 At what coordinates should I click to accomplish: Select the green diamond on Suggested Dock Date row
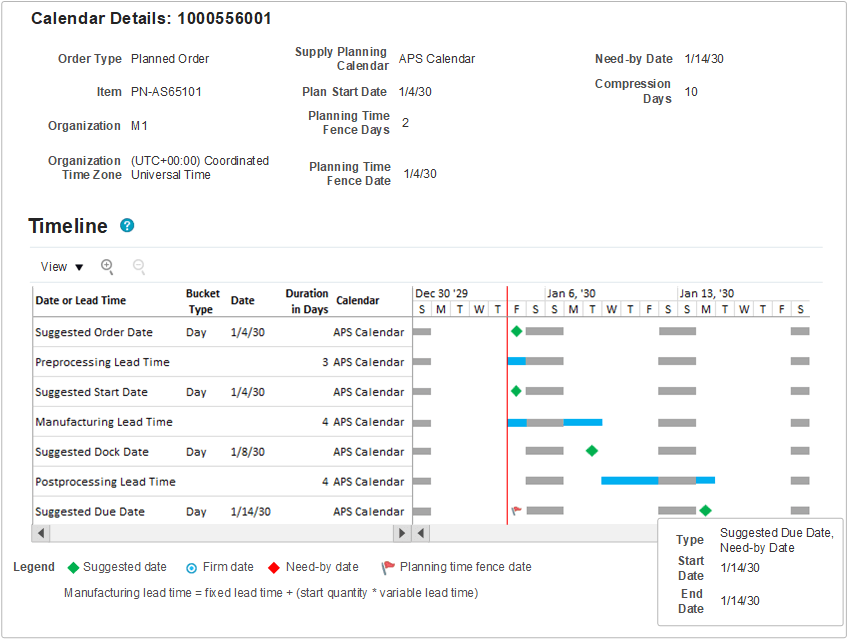click(x=591, y=451)
